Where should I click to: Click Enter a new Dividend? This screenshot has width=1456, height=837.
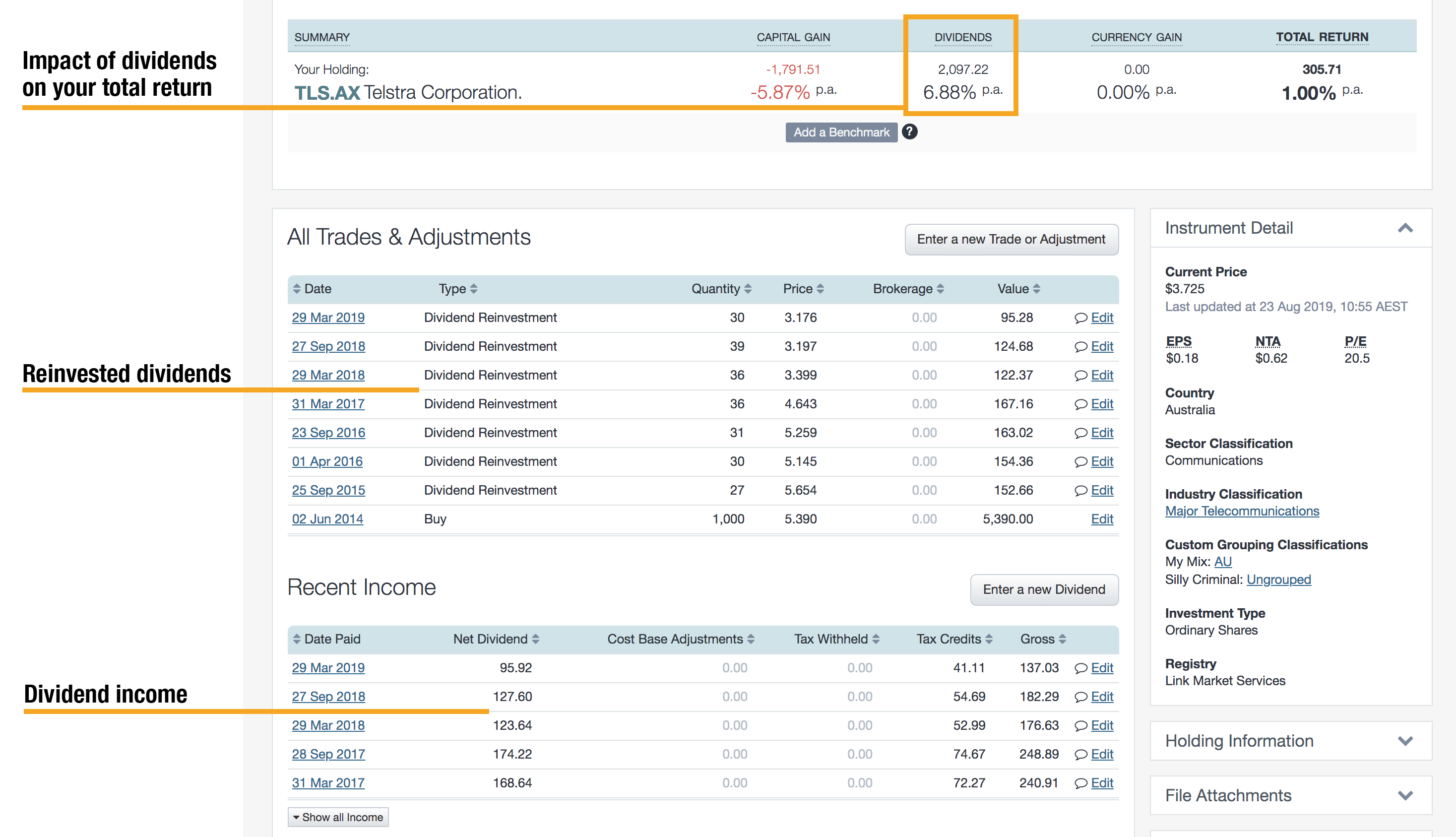pyautogui.click(x=1044, y=589)
